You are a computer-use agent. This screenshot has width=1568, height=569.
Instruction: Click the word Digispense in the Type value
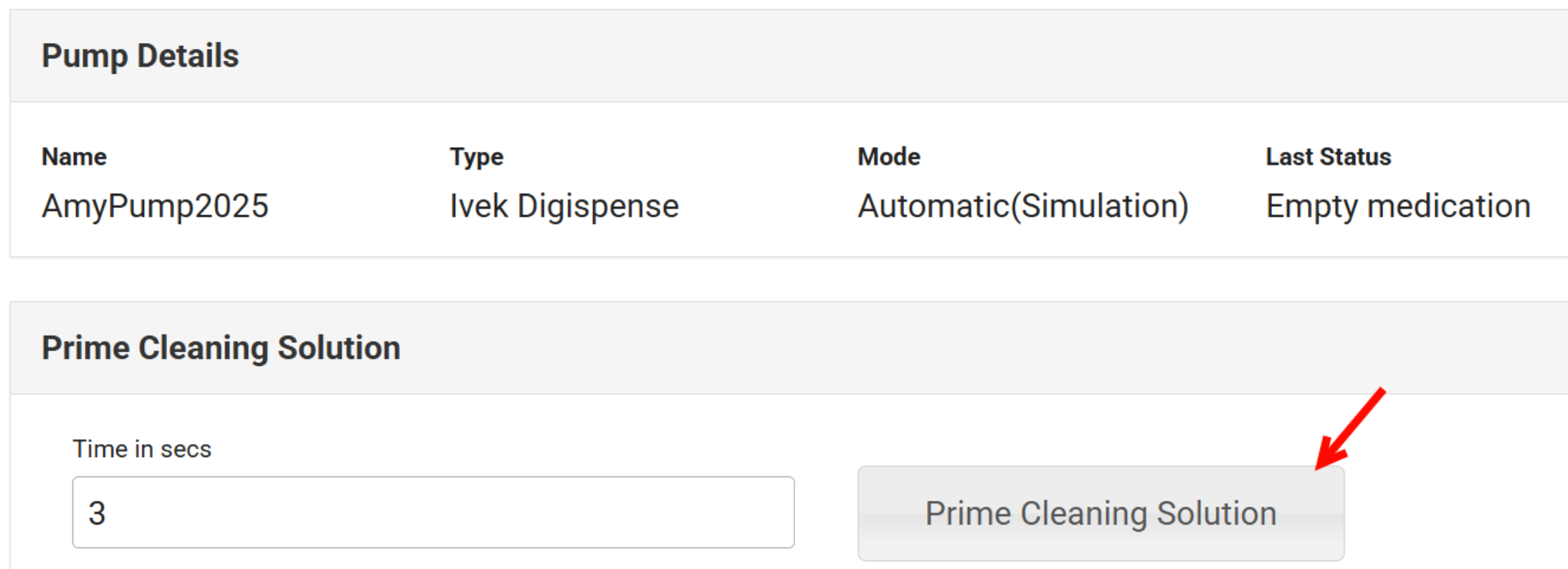click(598, 206)
